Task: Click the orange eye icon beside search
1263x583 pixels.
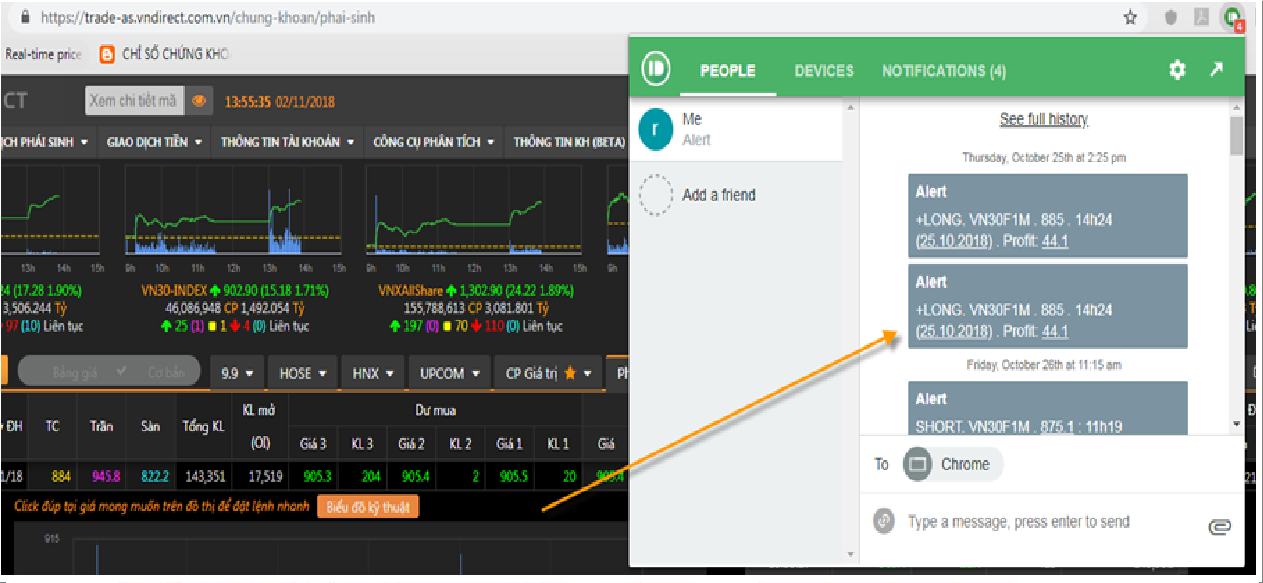Action: (199, 101)
